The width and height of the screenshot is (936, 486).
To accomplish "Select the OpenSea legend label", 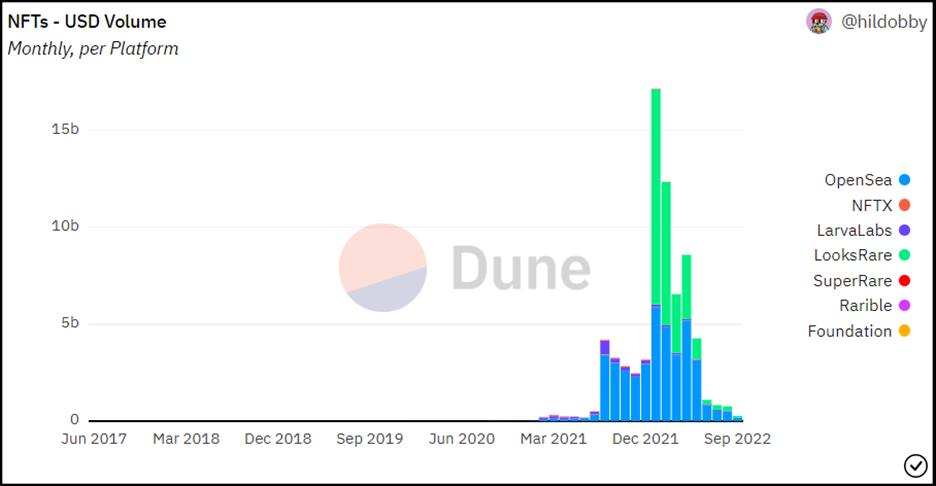I will coord(858,180).
